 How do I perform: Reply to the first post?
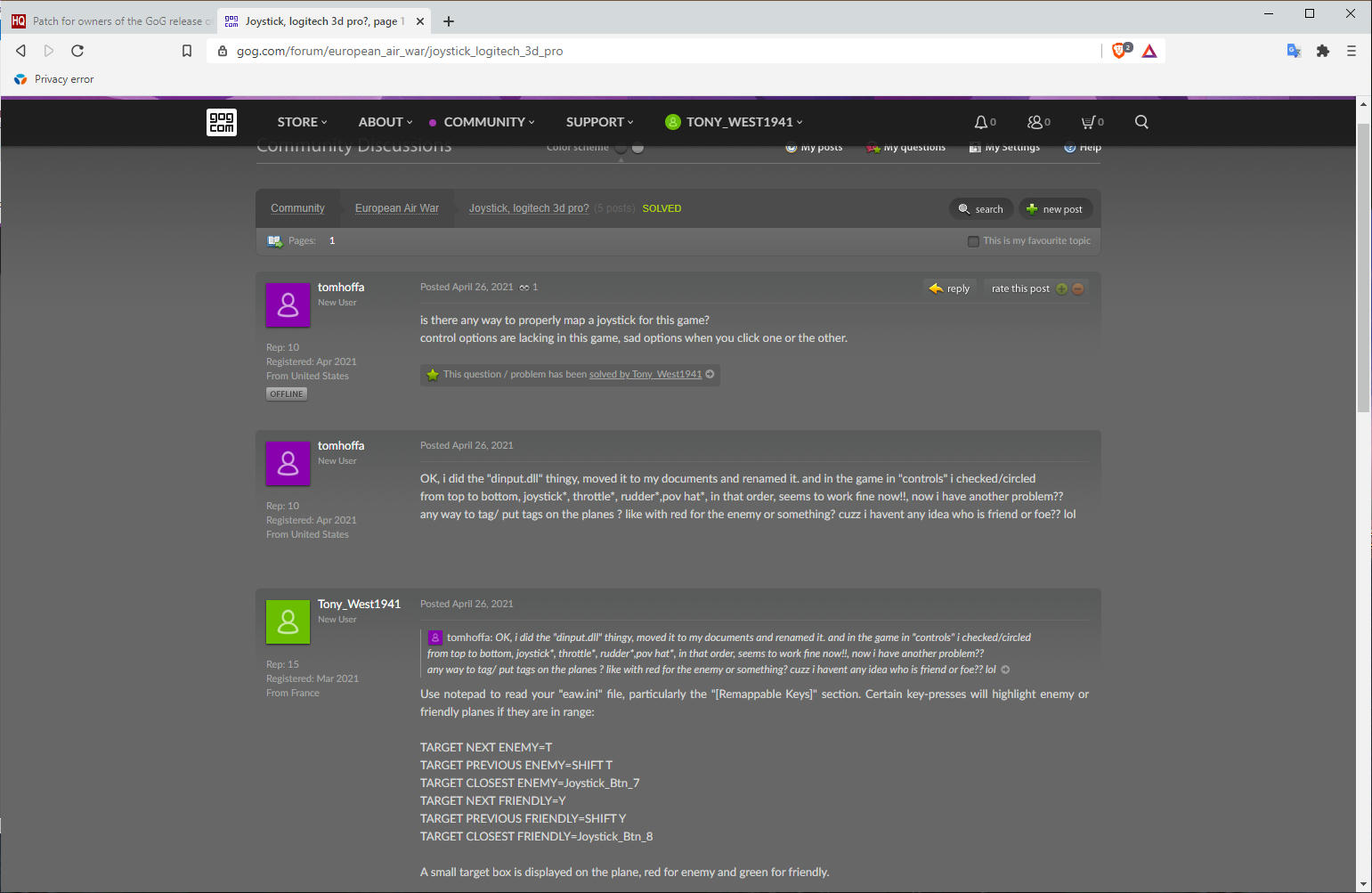[x=949, y=288]
